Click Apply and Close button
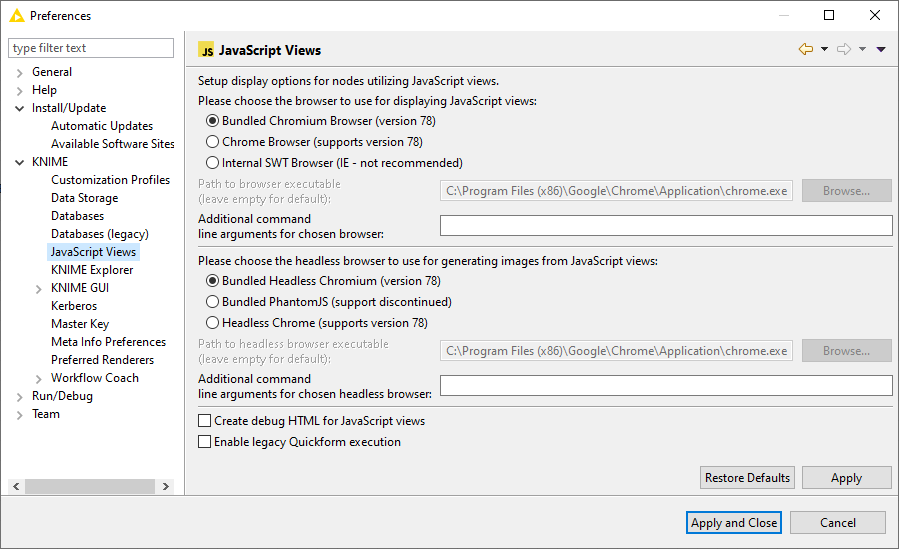This screenshot has height=549, width=899. pos(734,522)
